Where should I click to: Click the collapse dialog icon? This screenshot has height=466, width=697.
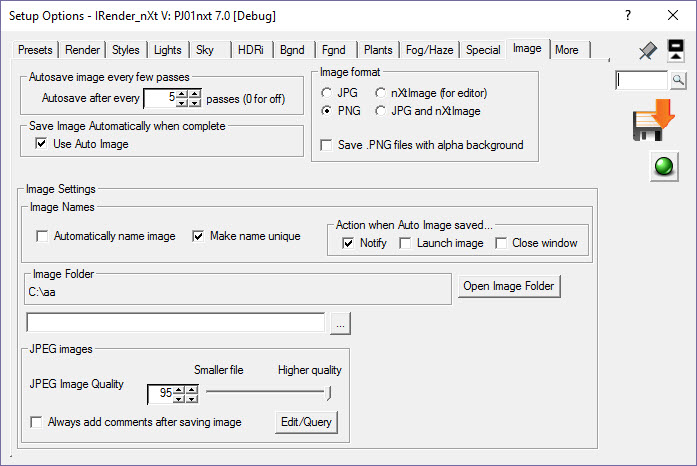coord(676,51)
